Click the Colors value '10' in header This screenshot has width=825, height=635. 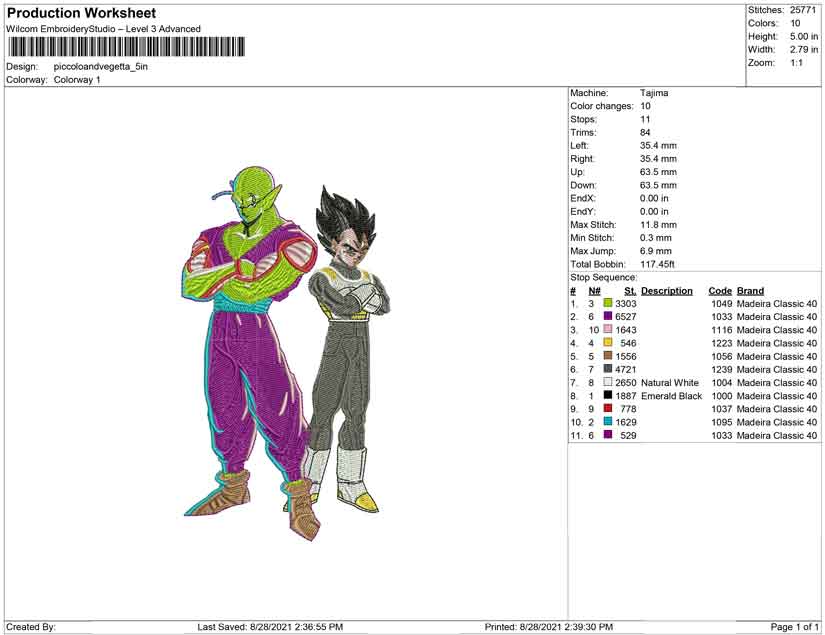tap(795, 23)
